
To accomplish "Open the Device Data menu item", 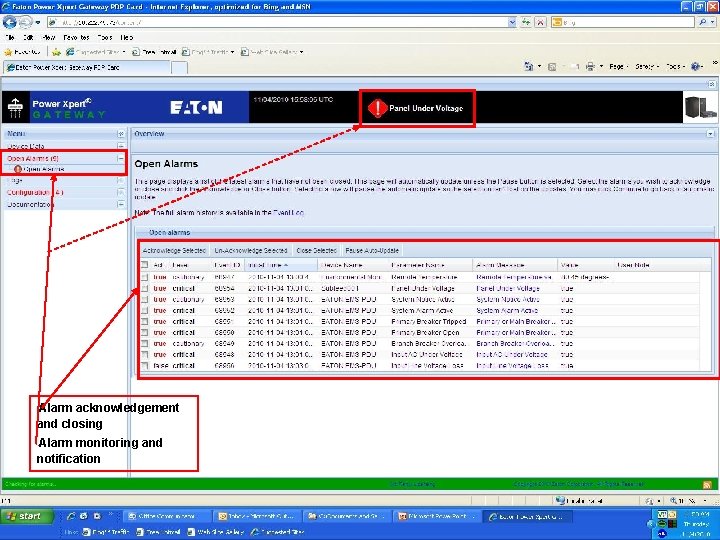I will [26, 146].
